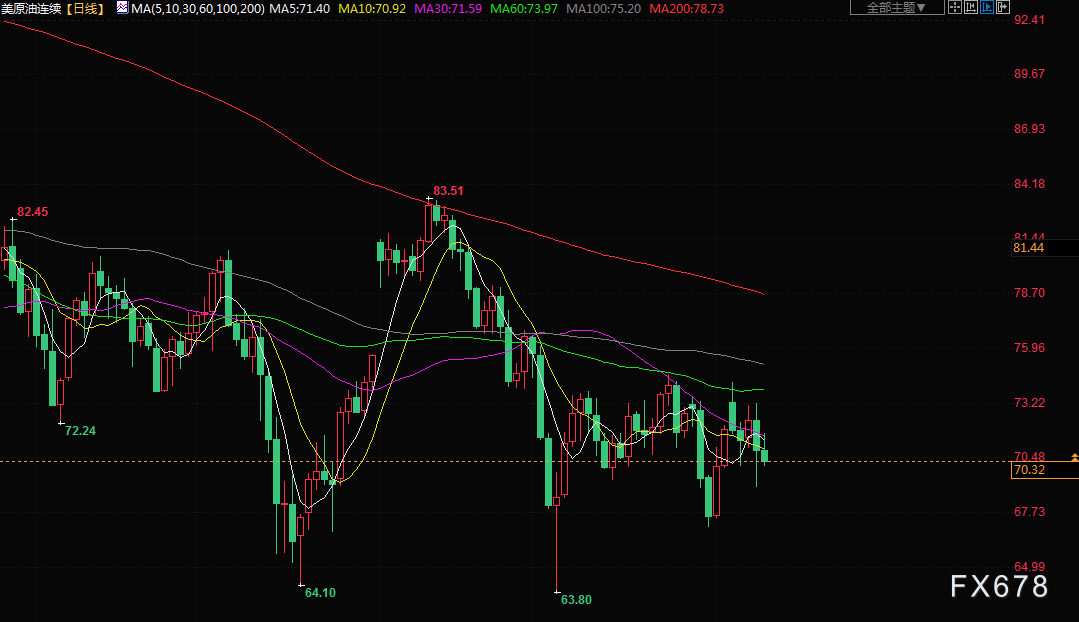Screen dimensions: 1079x622
Task: Click the interval range measurement icon
Action: 971,7
